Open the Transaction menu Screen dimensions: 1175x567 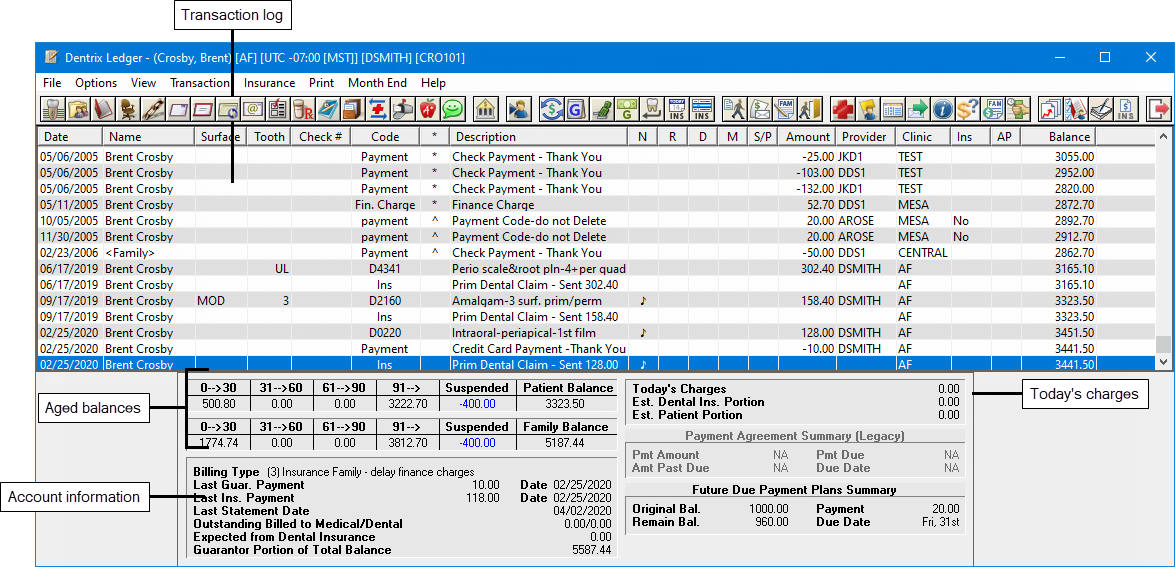[x=200, y=83]
